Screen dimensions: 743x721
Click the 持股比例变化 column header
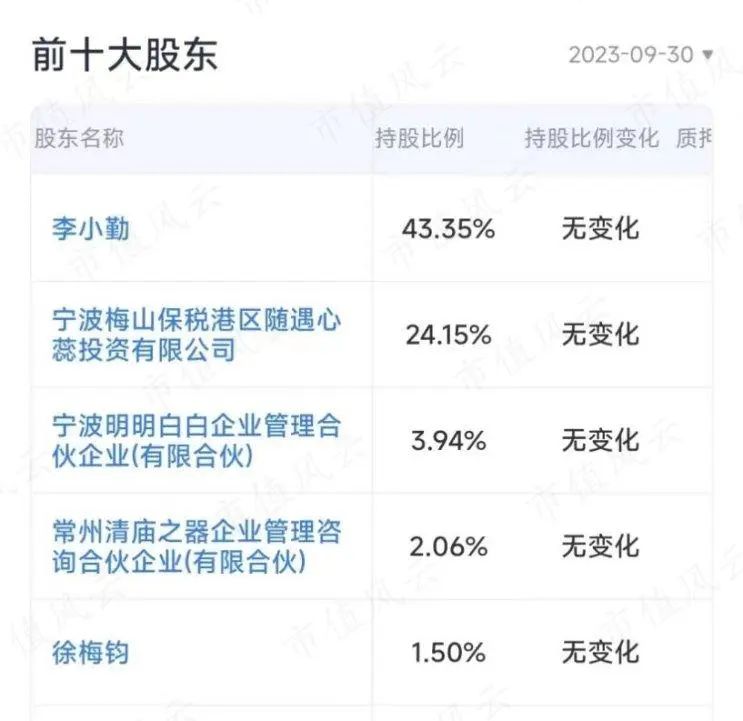[x=591, y=139]
